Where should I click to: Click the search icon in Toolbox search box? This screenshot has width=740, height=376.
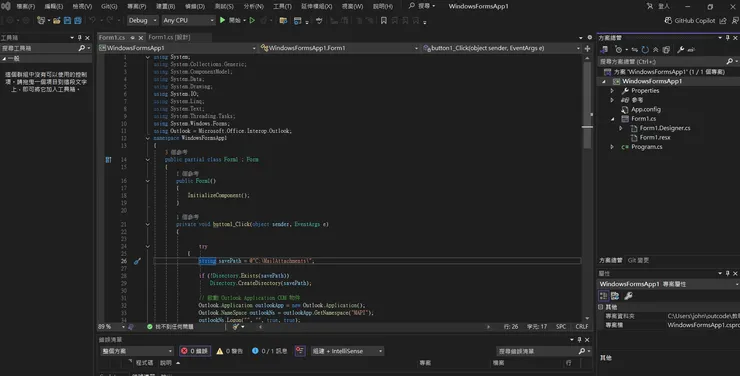point(82,48)
